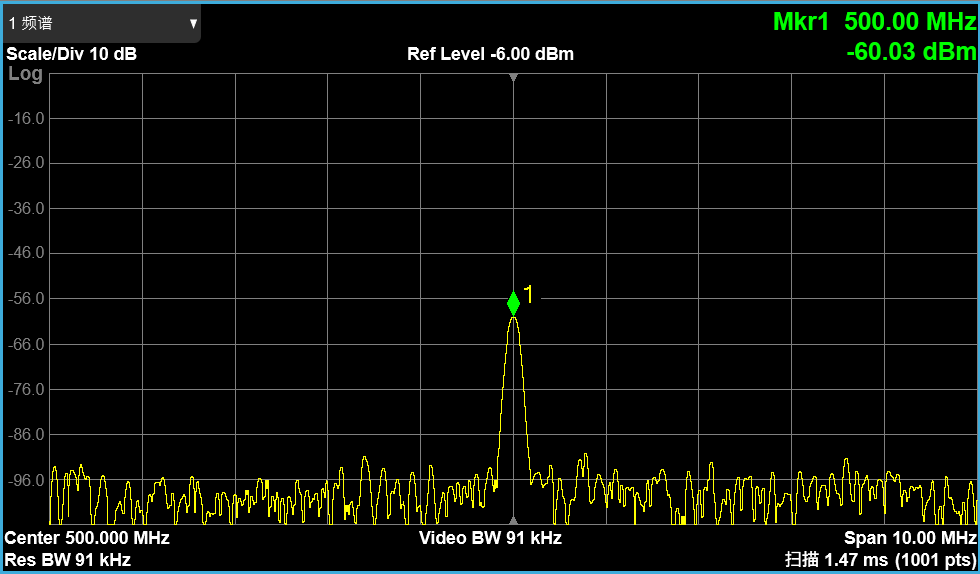Image resolution: width=980 pixels, height=574 pixels.
Task: Toggle the Log scale label
Action: click(25, 74)
